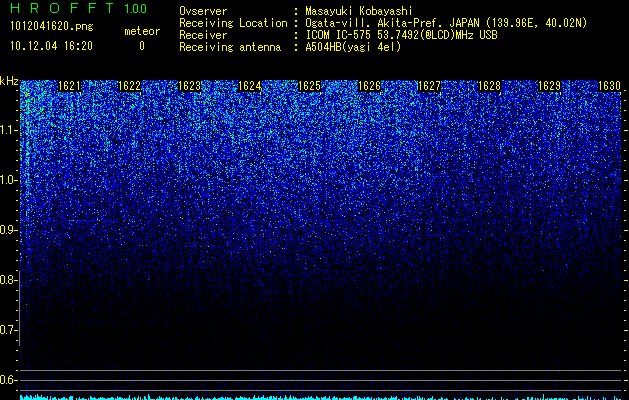Screen dimensions: 629x400
Task: Click the HROFFT 1.0.0 title text
Action: (x=79, y=8)
